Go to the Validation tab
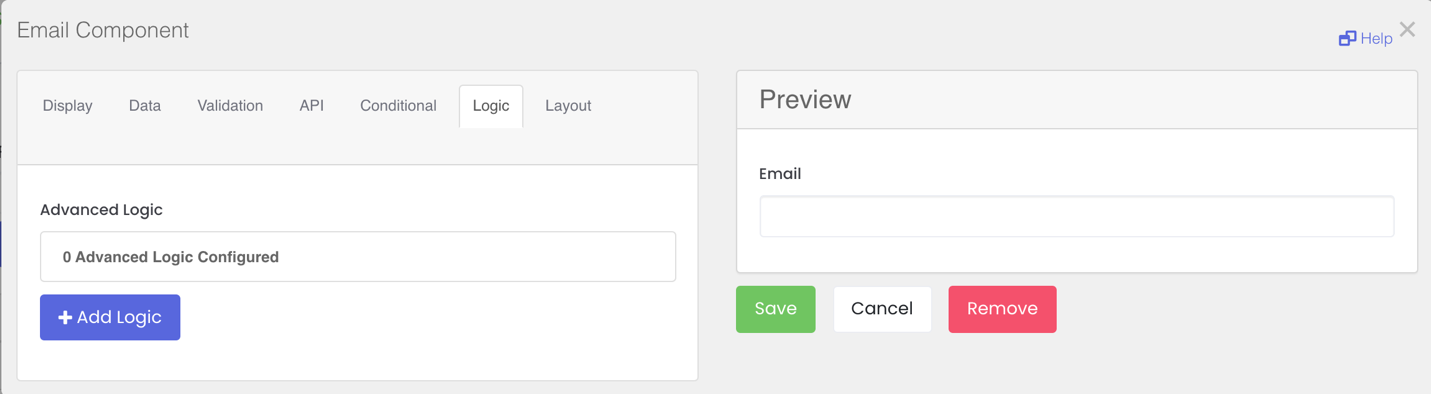 230,106
